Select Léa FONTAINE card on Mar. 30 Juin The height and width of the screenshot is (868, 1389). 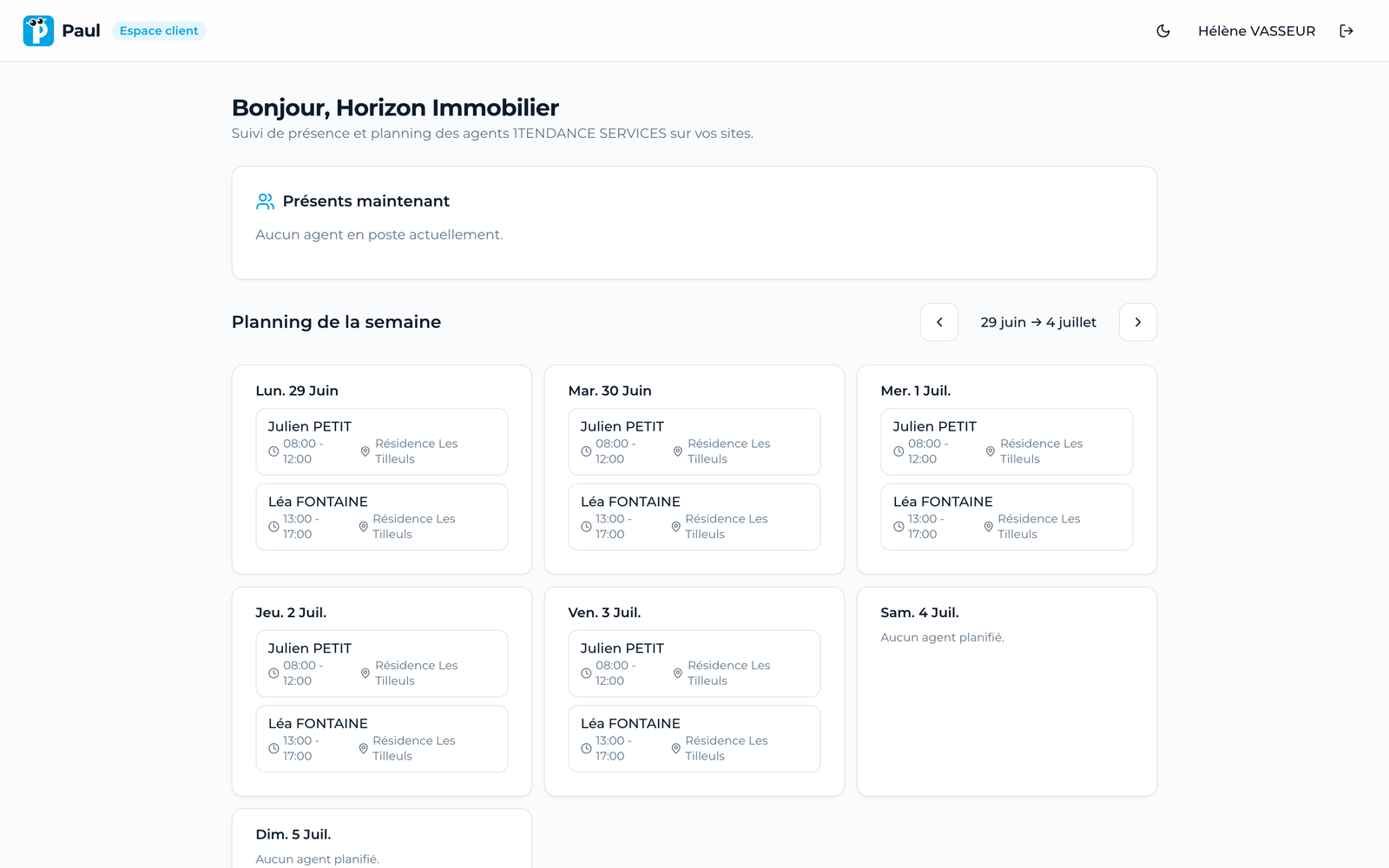click(x=694, y=517)
